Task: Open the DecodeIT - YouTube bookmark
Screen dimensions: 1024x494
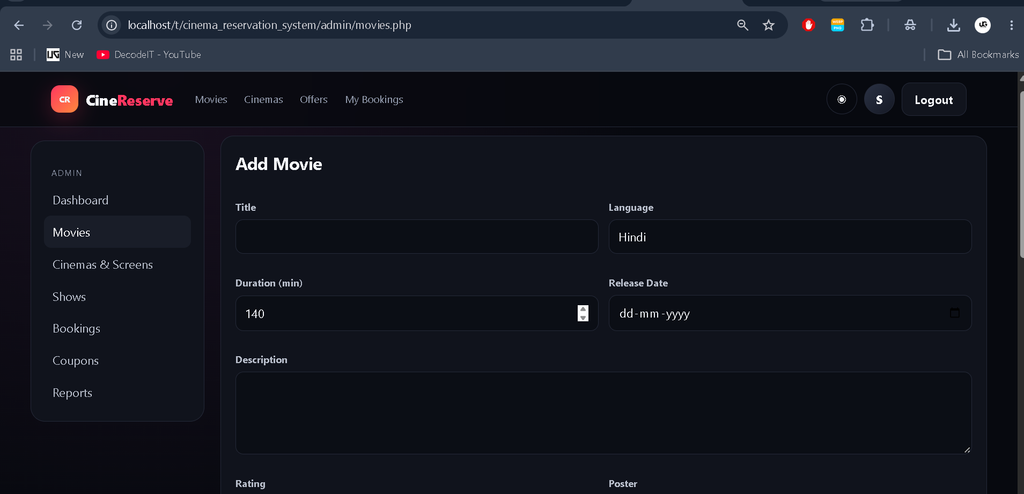Action: point(149,55)
